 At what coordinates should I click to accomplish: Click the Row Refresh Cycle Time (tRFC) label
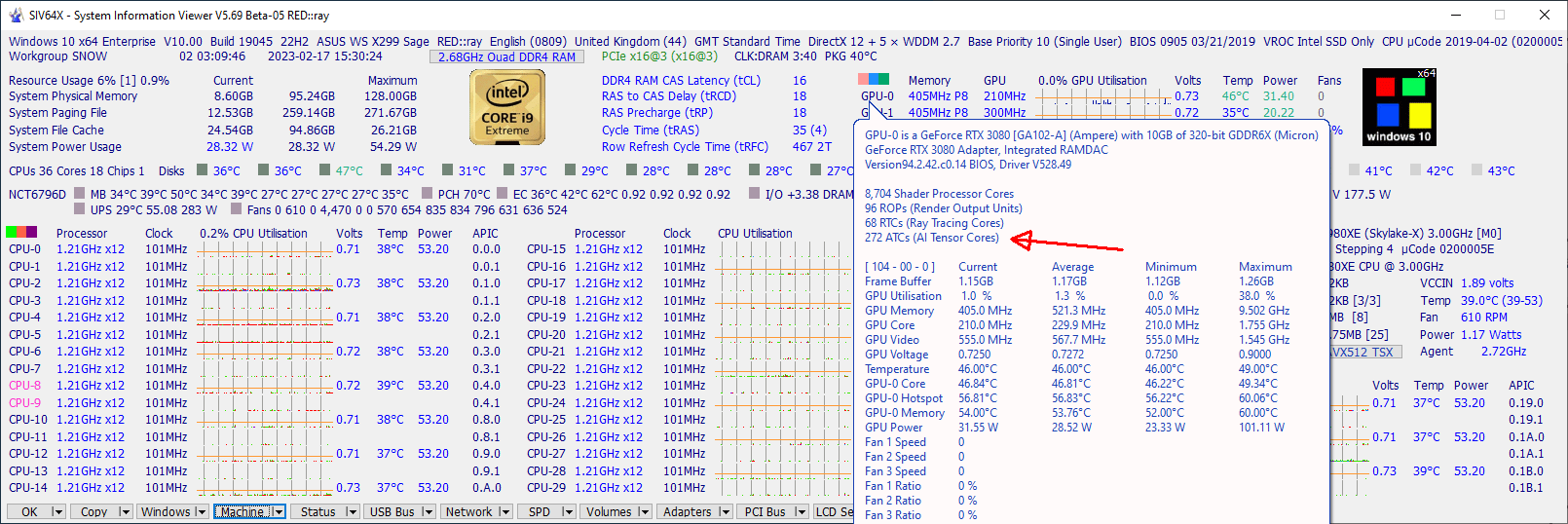[685, 147]
